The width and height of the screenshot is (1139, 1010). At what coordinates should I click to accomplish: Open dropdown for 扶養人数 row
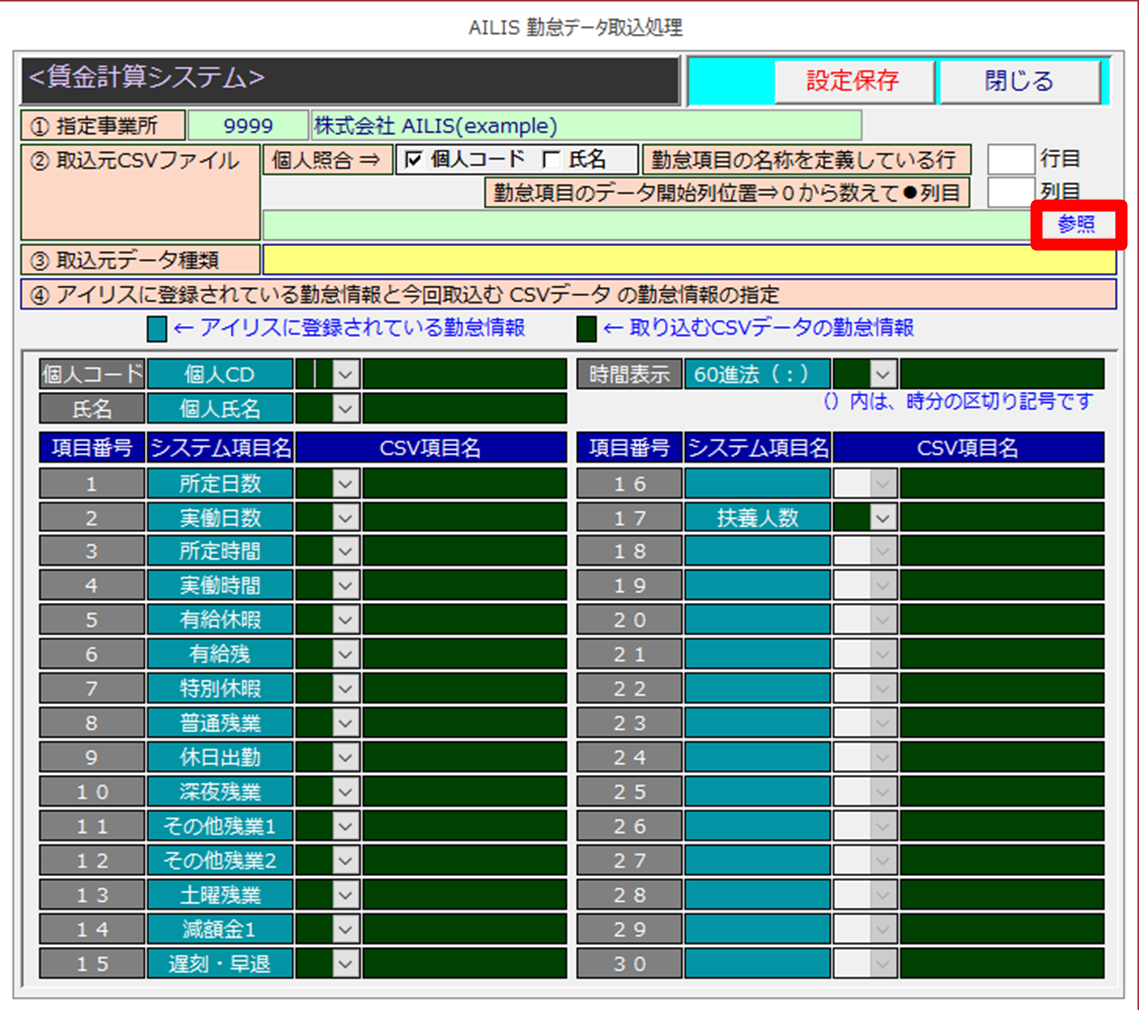(882, 518)
